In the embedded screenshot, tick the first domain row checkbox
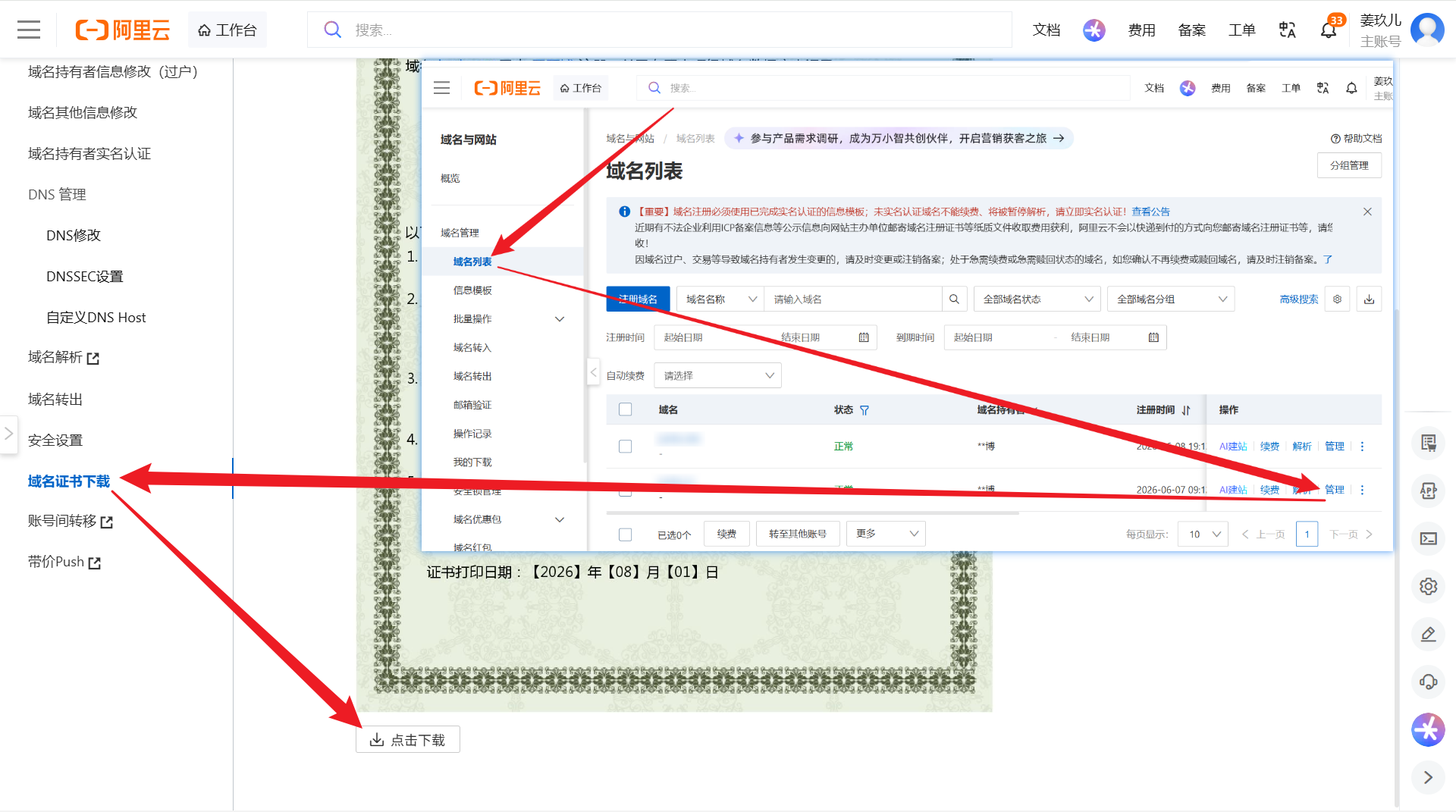Screen dimensions: 1456x812 [x=625, y=447]
